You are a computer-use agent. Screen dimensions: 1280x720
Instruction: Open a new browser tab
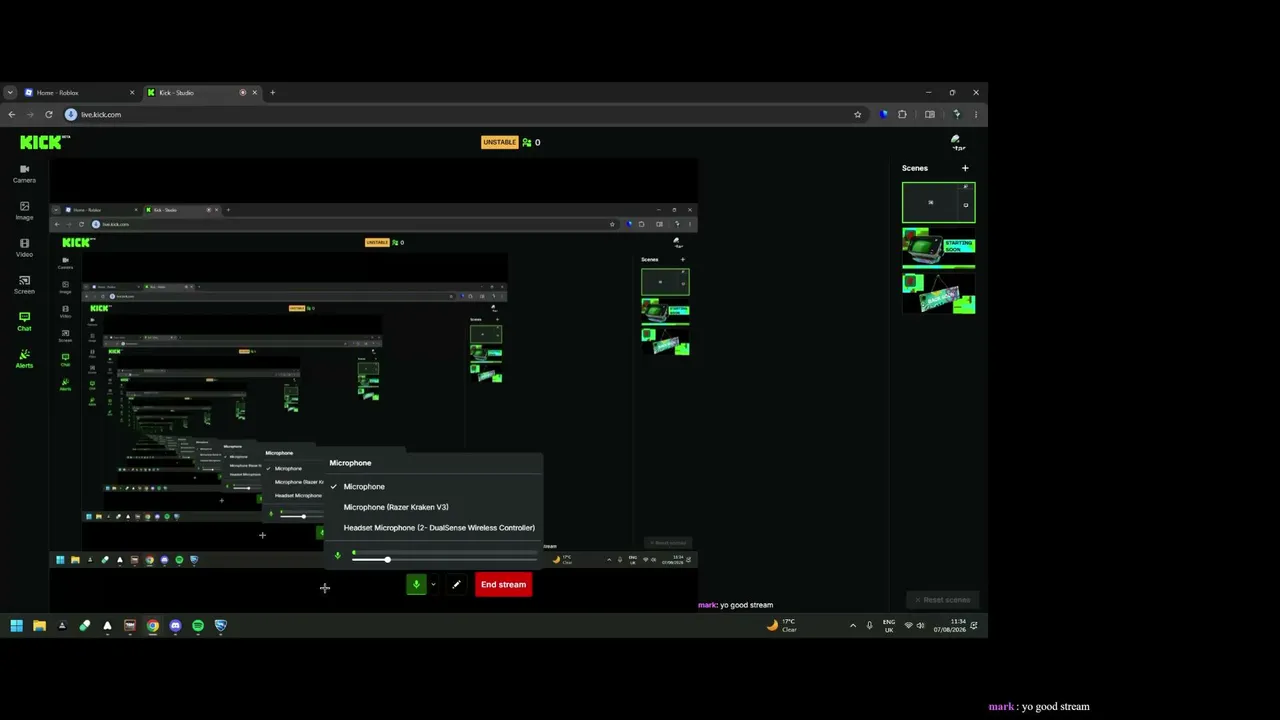[x=272, y=92]
